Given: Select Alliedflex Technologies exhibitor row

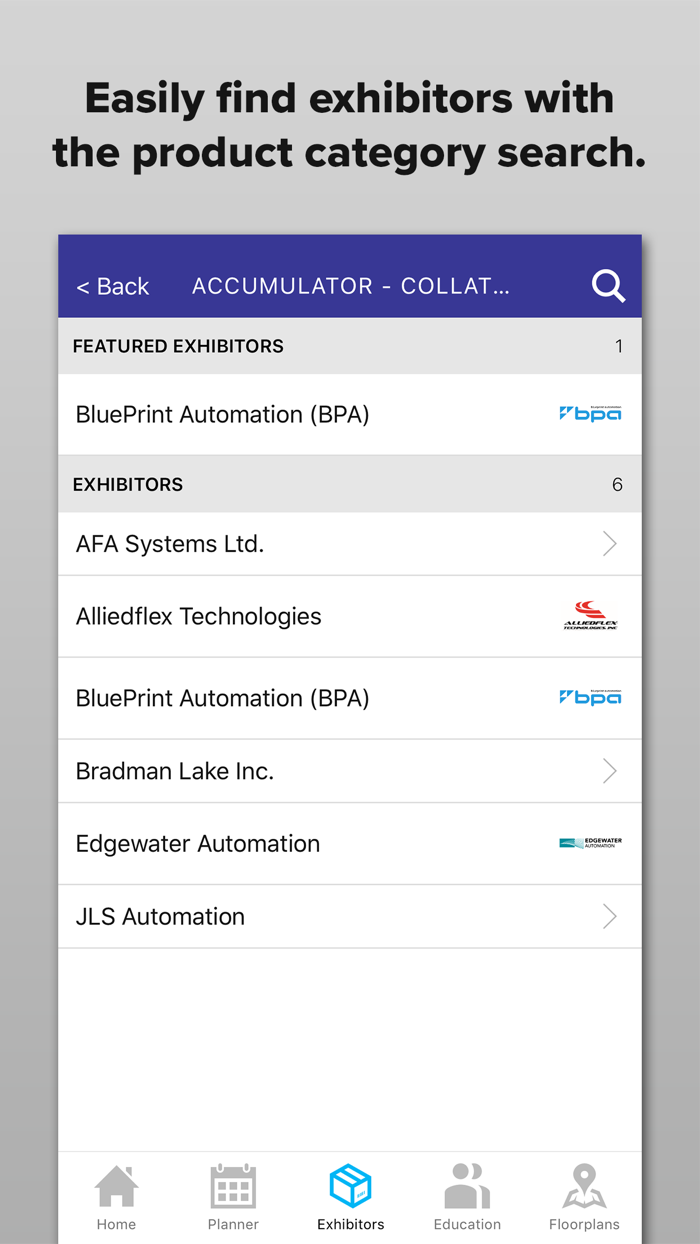Looking at the screenshot, I should (199, 617).
